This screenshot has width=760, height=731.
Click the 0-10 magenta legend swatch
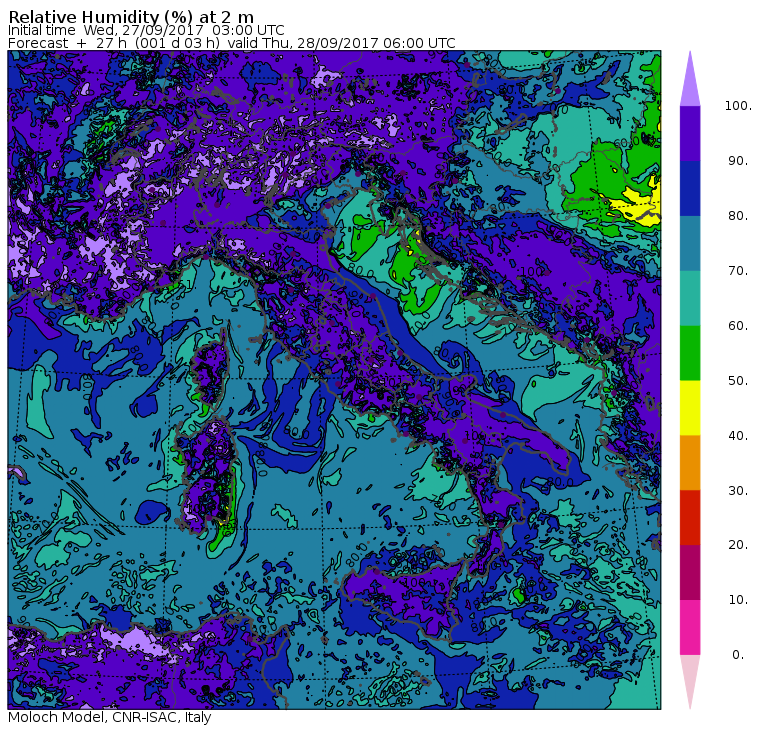(x=690, y=627)
